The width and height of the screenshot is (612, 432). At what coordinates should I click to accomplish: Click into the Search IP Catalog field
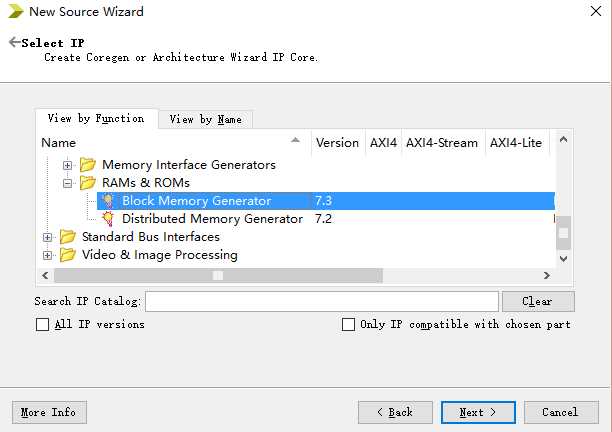pyautogui.click(x=322, y=301)
